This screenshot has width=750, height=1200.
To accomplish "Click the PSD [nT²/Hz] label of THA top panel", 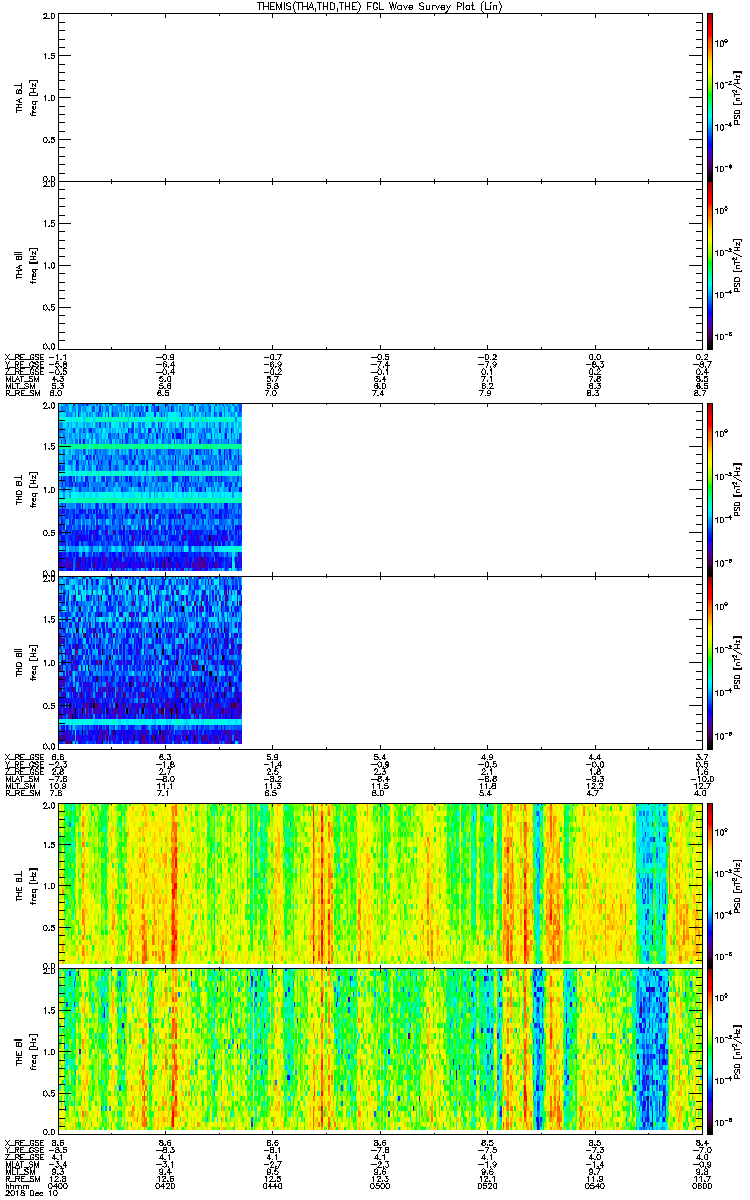I will [x=737, y=97].
